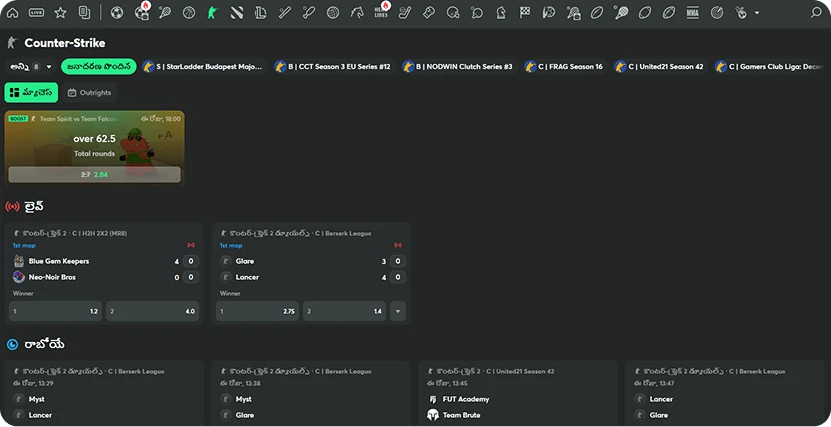This screenshot has height=427, width=831.
Task: Switch to the Outrights tab
Action: 90,92
